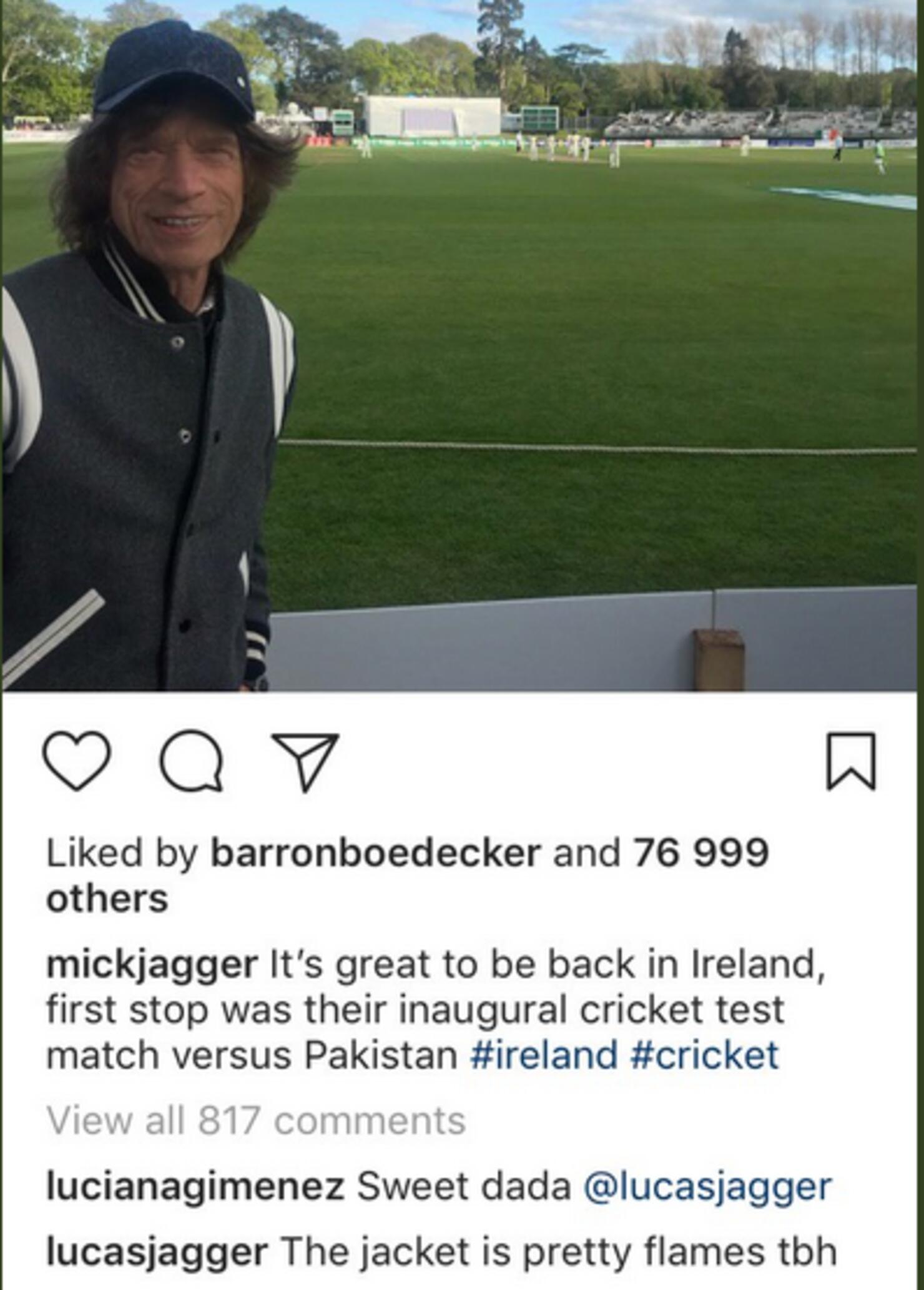View the 76 999 others likes list

[x=408, y=875]
